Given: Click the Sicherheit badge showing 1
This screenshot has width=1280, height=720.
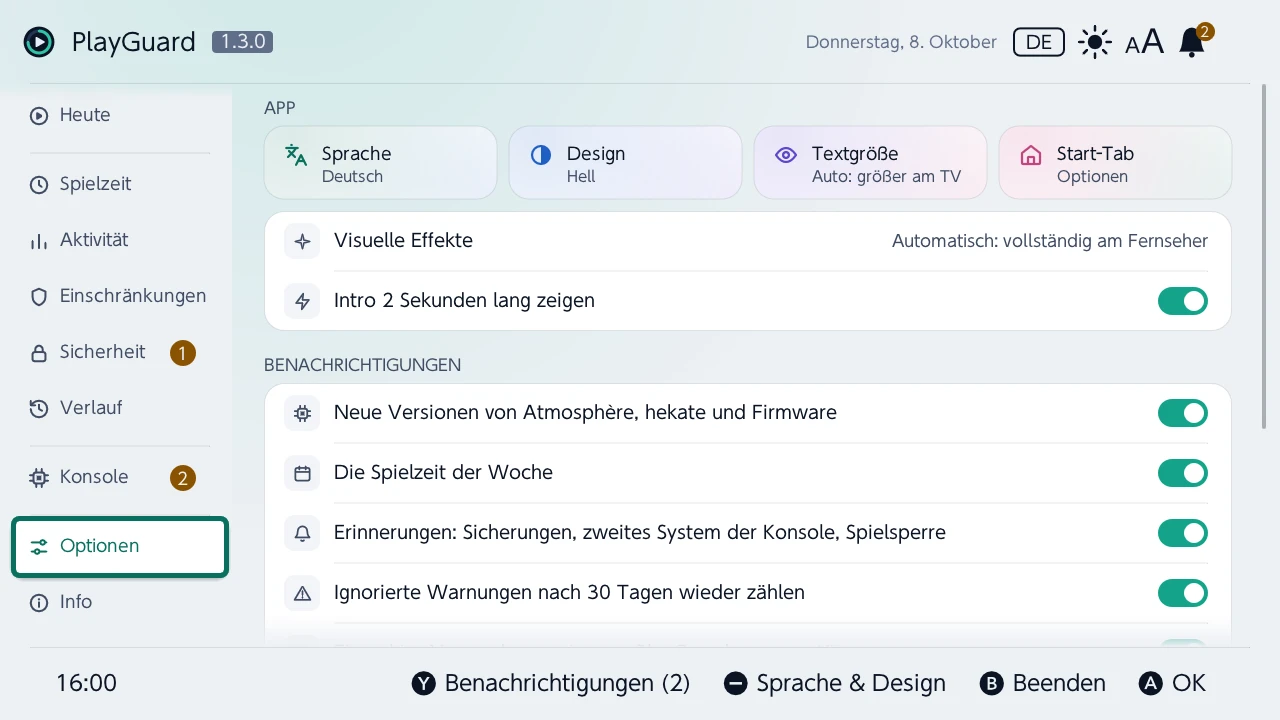Looking at the screenshot, I should (x=182, y=353).
